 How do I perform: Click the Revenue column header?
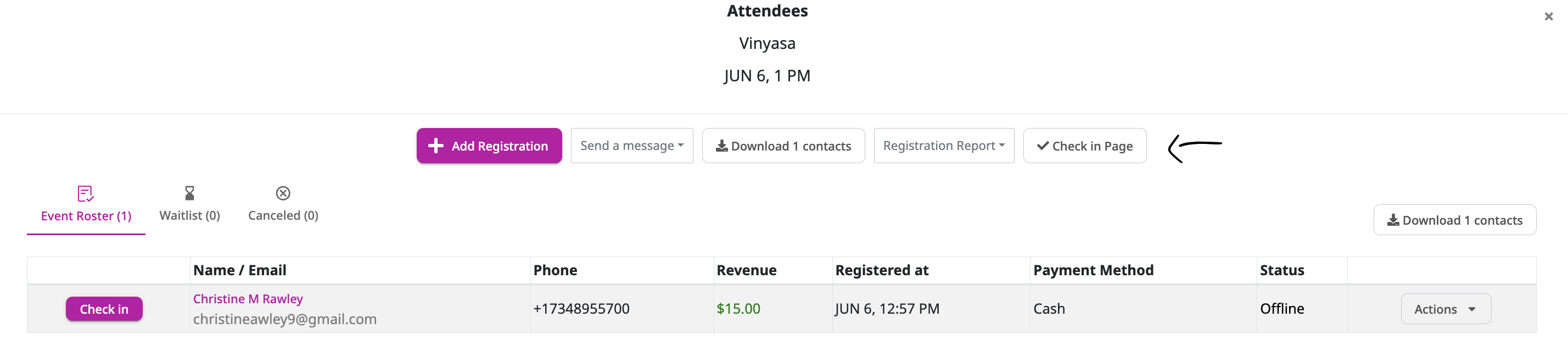pyautogui.click(x=746, y=270)
